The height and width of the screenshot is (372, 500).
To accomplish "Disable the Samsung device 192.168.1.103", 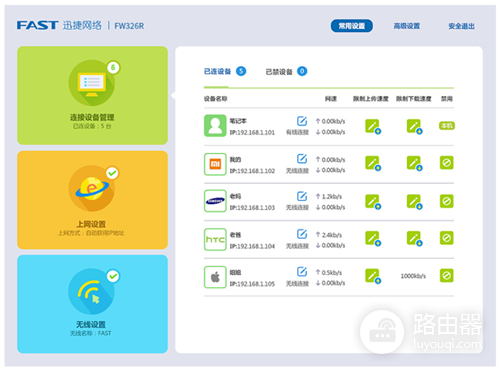I will click(x=447, y=201).
